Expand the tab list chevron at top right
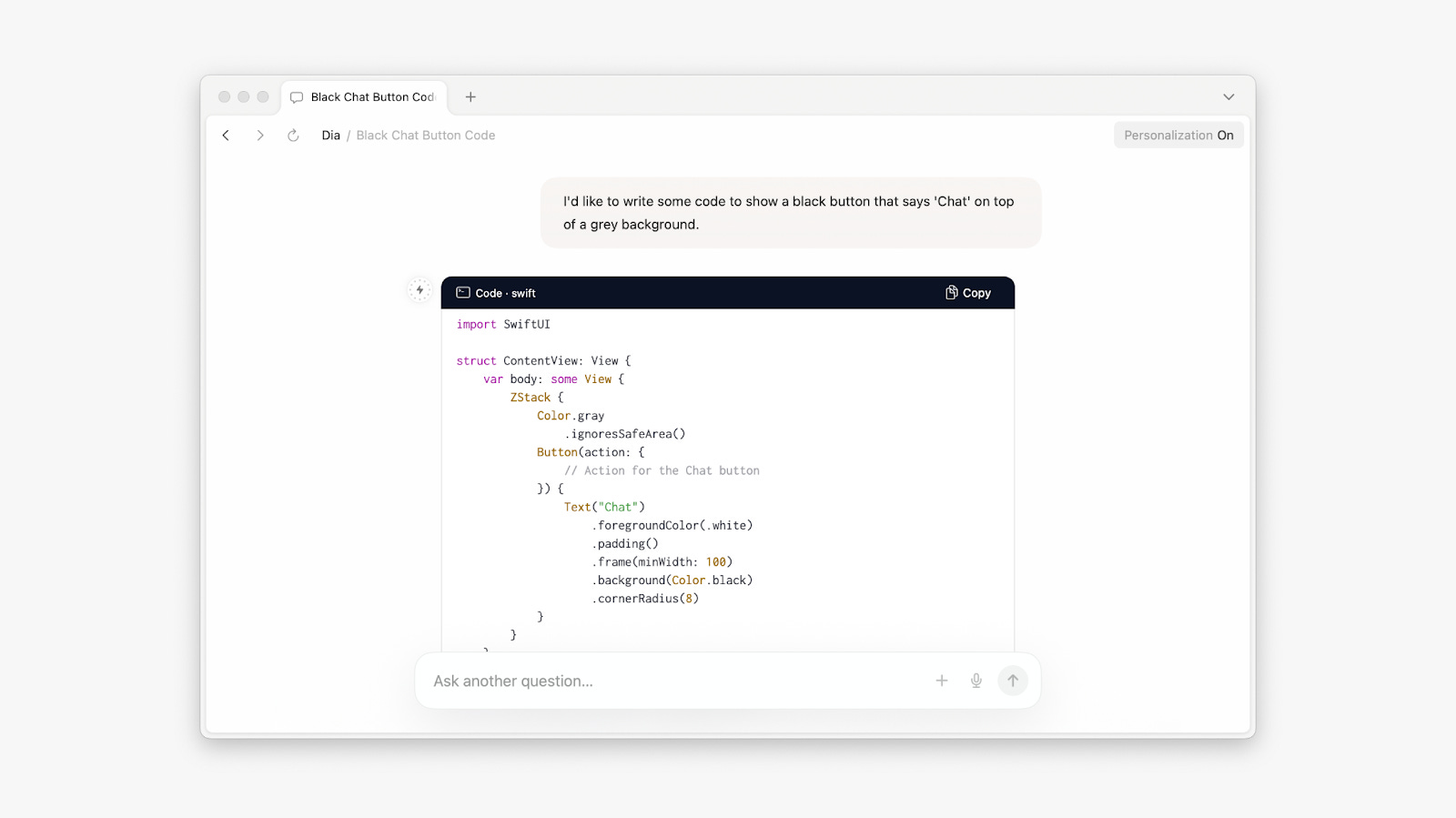This screenshot has height=818, width=1456. pyautogui.click(x=1228, y=97)
